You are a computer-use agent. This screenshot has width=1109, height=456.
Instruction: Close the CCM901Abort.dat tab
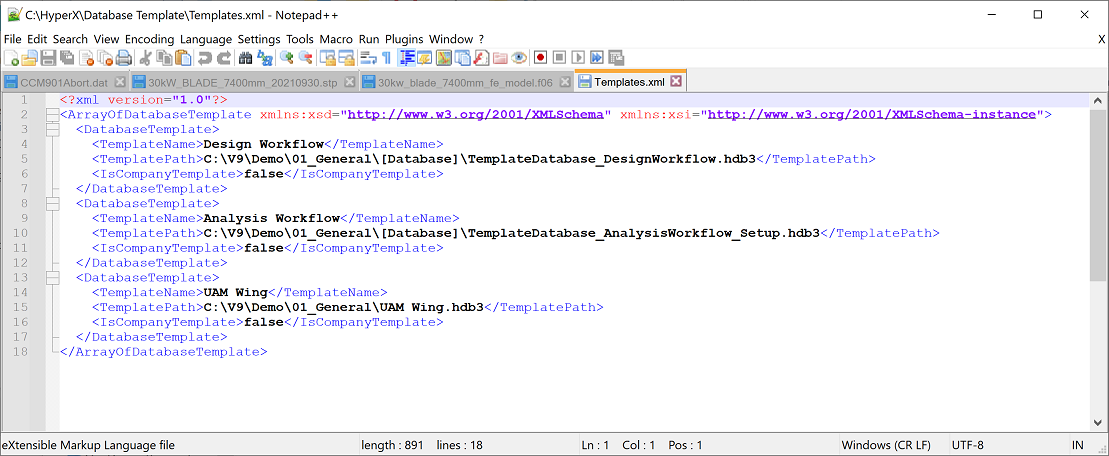tap(120, 82)
